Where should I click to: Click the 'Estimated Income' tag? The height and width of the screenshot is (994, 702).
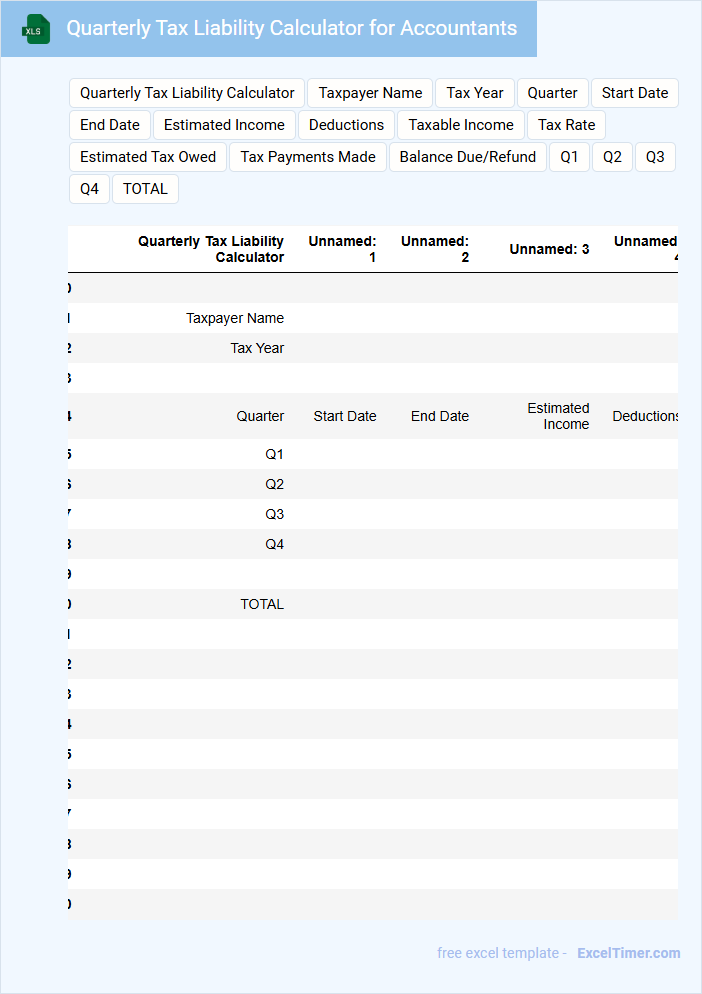click(x=224, y=125)
